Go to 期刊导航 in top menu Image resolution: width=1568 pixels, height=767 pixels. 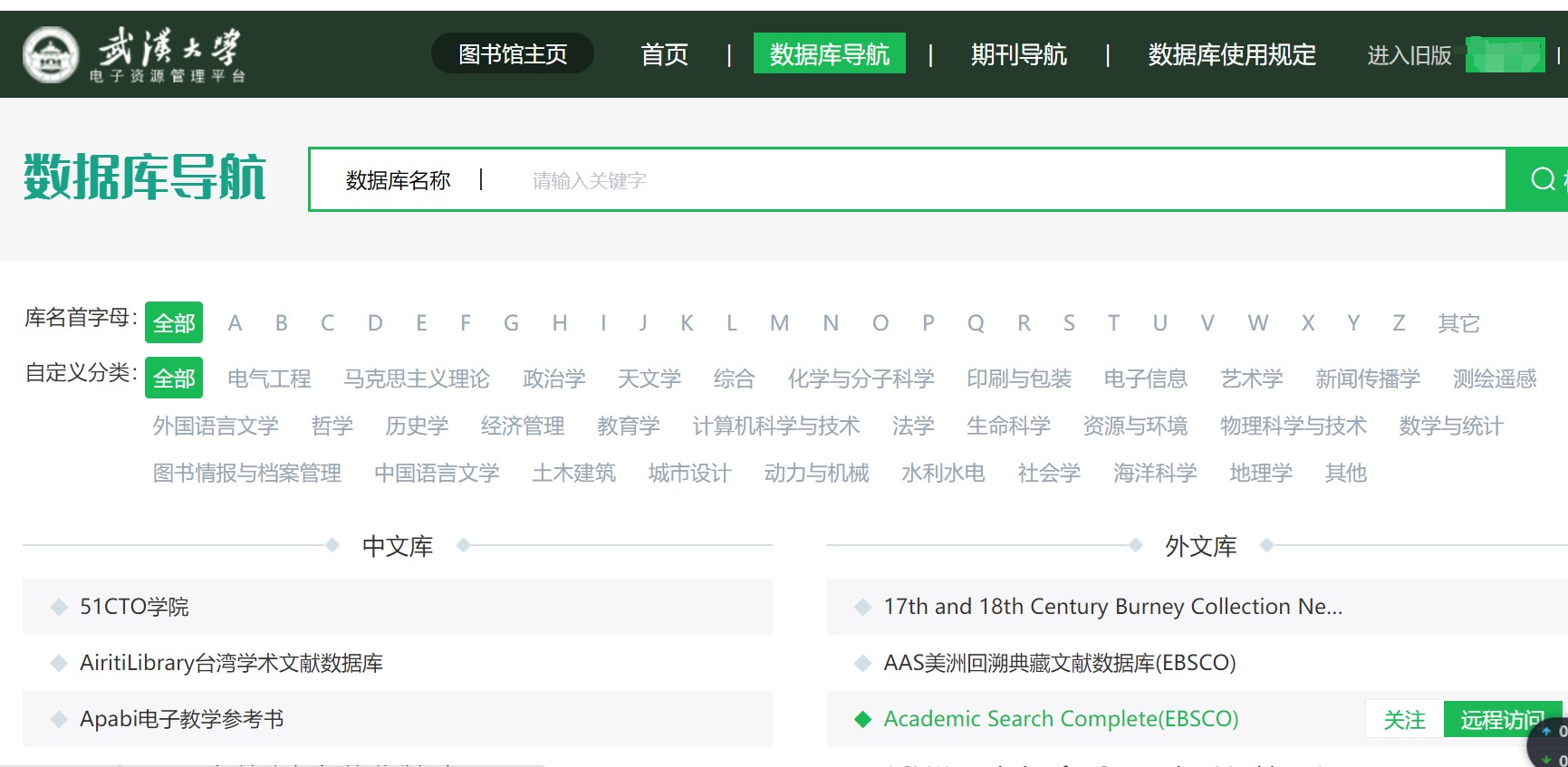click(x=1018, y=54)
